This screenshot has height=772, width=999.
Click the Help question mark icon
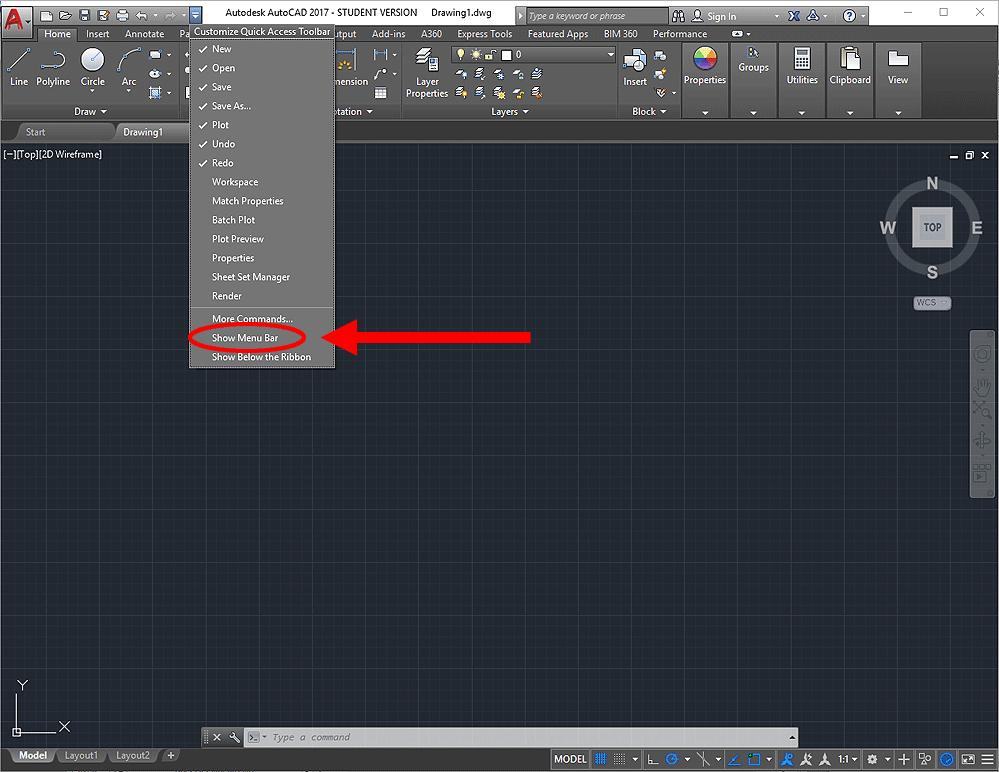pos(849,16)
